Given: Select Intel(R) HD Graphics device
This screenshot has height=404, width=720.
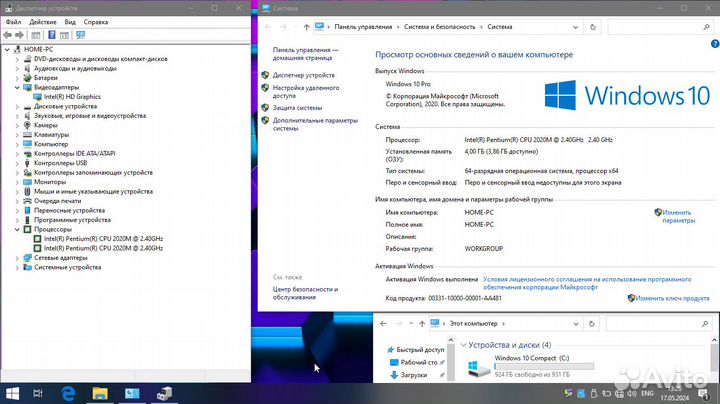Looking at the screenshot, I should click(72, 97).
